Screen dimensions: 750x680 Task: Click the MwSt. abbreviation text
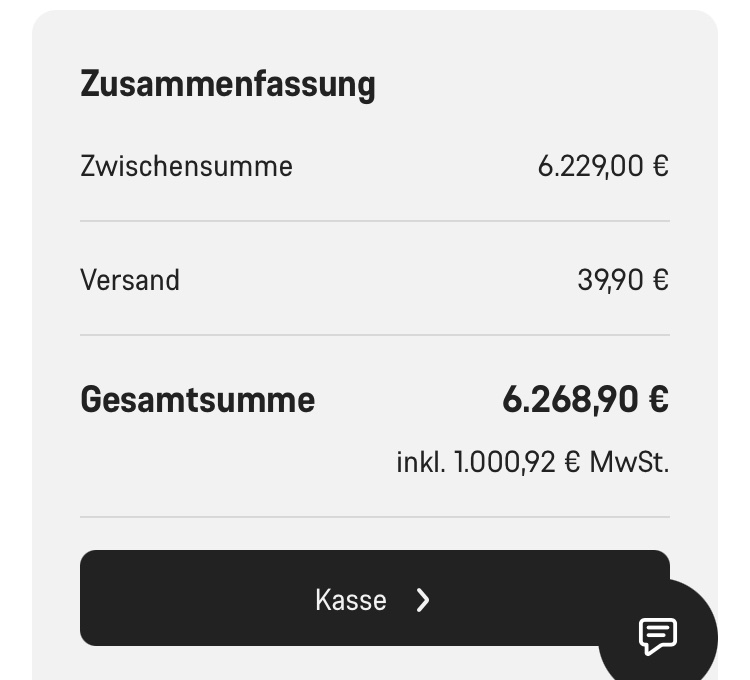tap(629, 463)
